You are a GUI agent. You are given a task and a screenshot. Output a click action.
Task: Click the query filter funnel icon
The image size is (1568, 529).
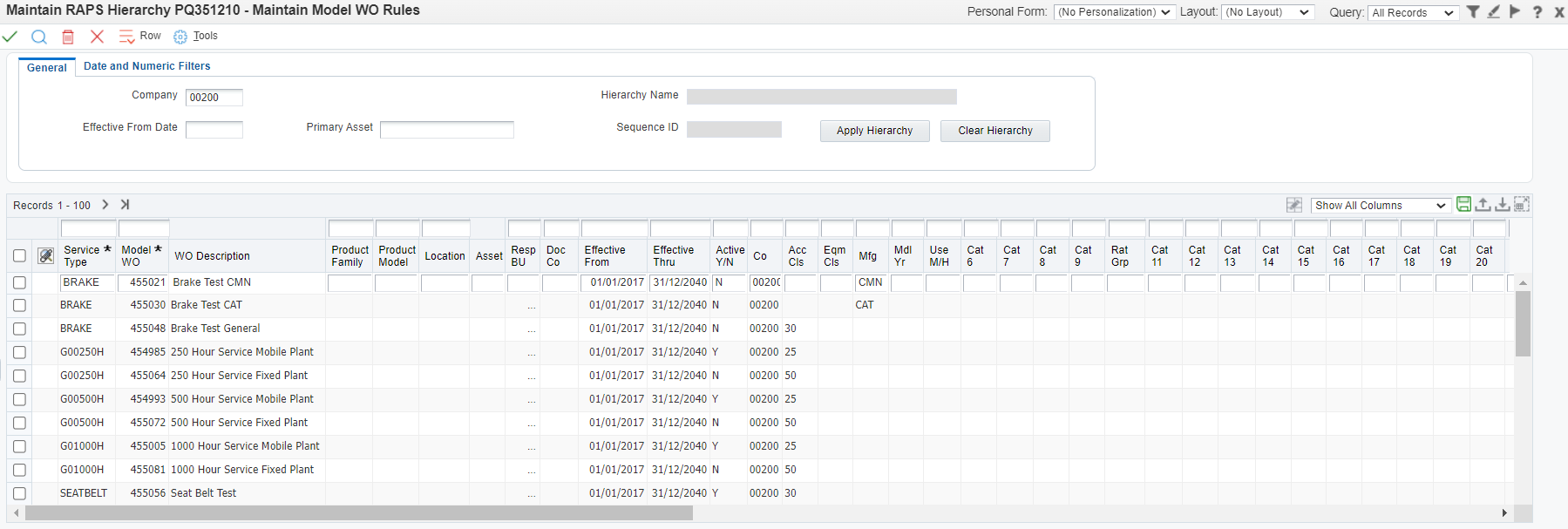(x=1473, y=12)
